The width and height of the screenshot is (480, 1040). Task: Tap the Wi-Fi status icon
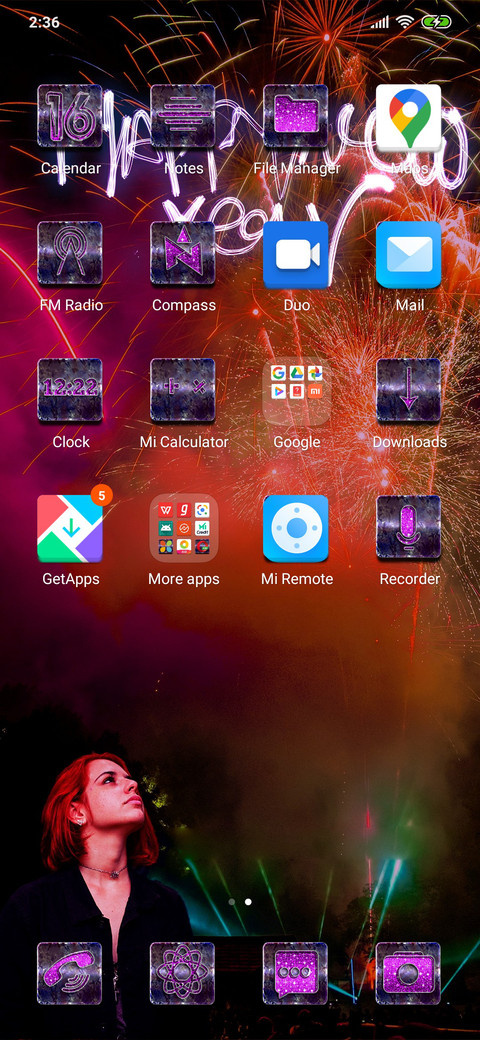(404, 22)
